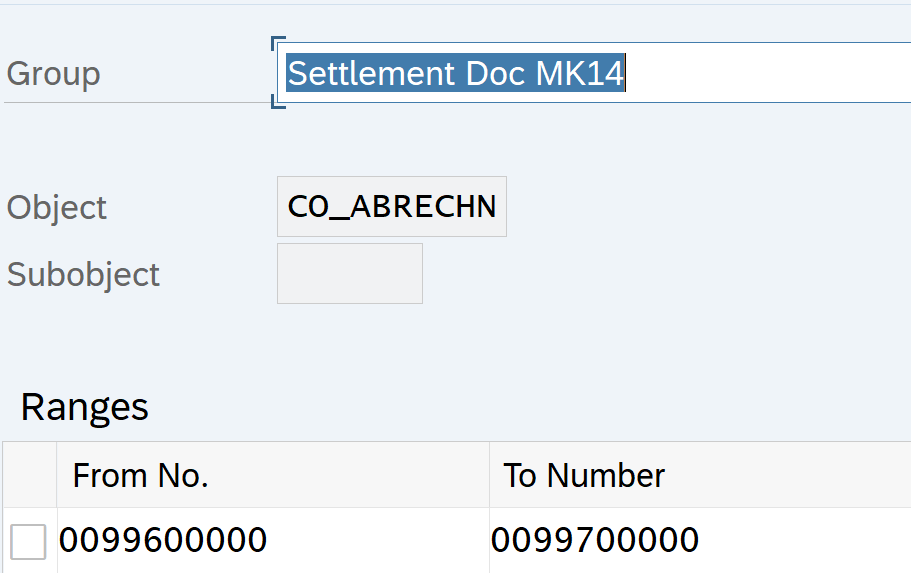Image resolution: width=911 pixels, height=573 pixels.
Task: Click blank space right of 0099600000 in its cell
Action: tap(380, 541)
